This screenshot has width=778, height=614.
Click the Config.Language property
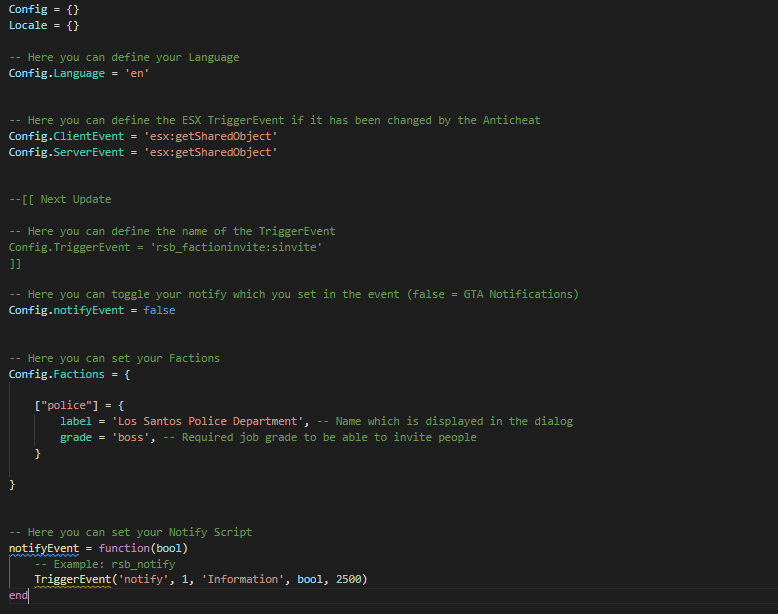(x=57, y=73)
